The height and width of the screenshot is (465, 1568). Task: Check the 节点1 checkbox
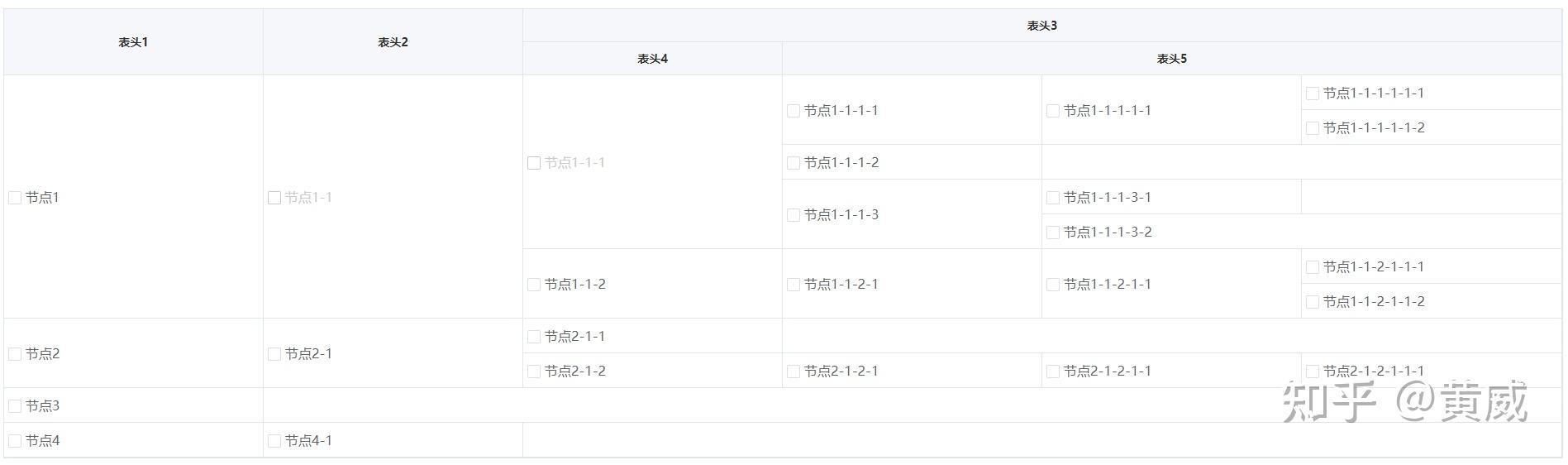[x=15, y=198]
